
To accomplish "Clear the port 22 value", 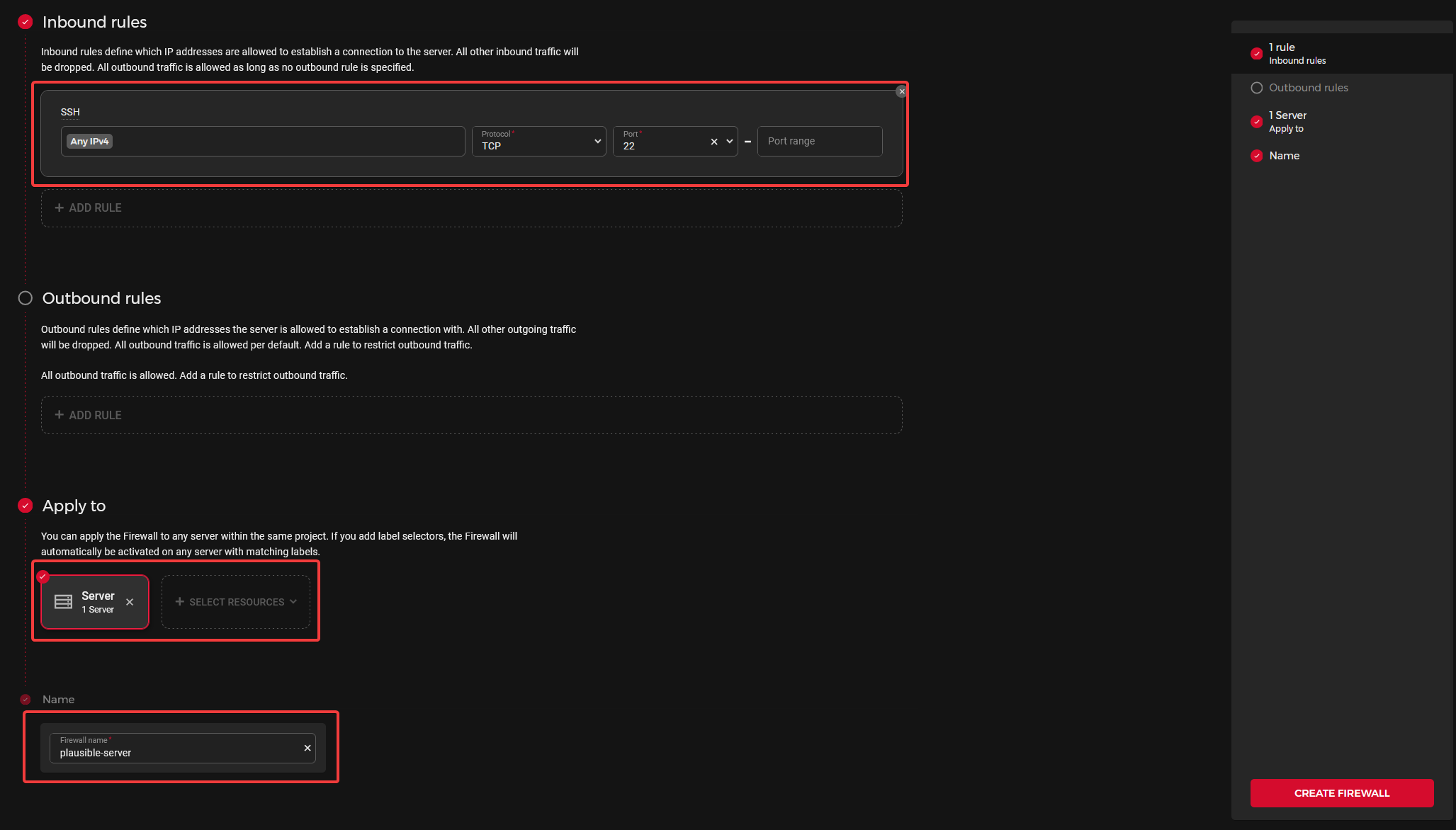I will click(714, 142).
